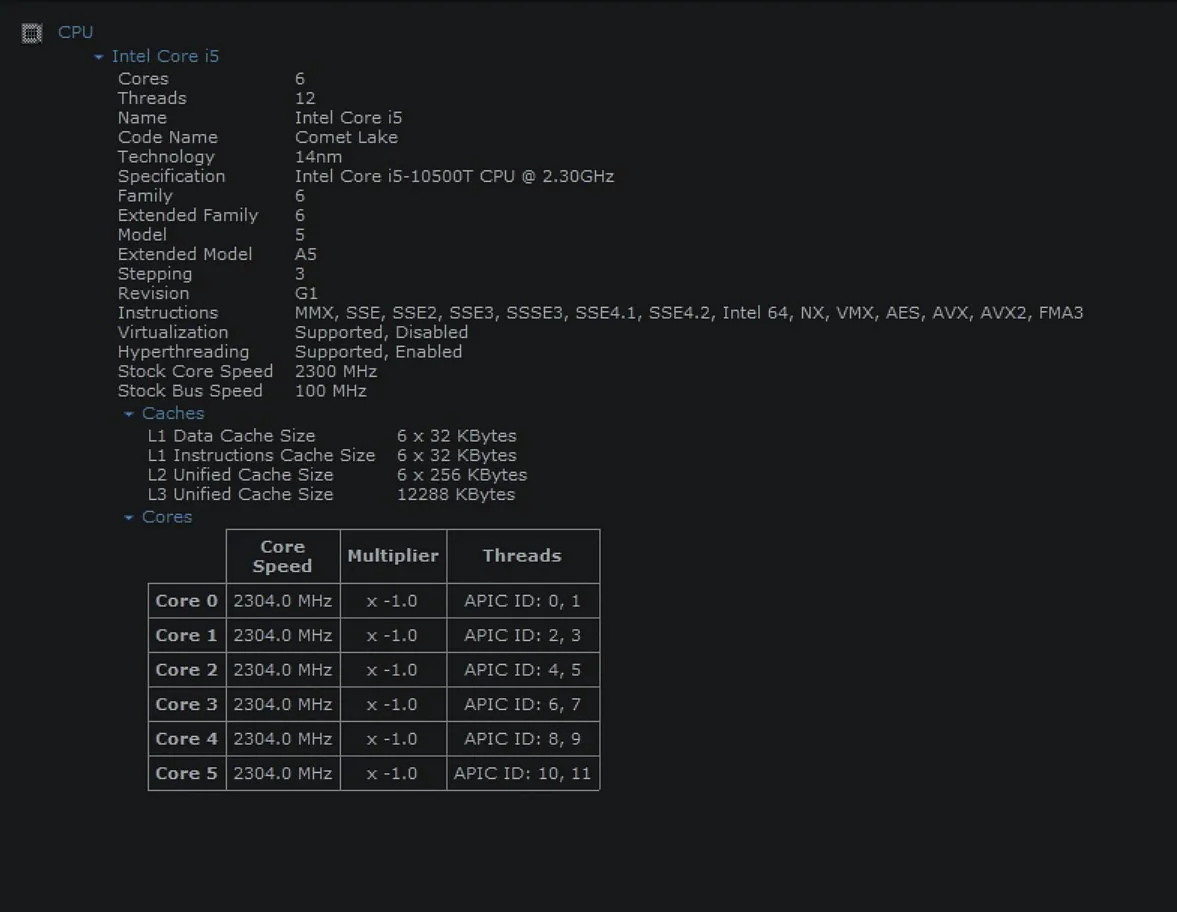The image size is (1177, 912).
Task: Click the Stepping label
Action: 155,274
